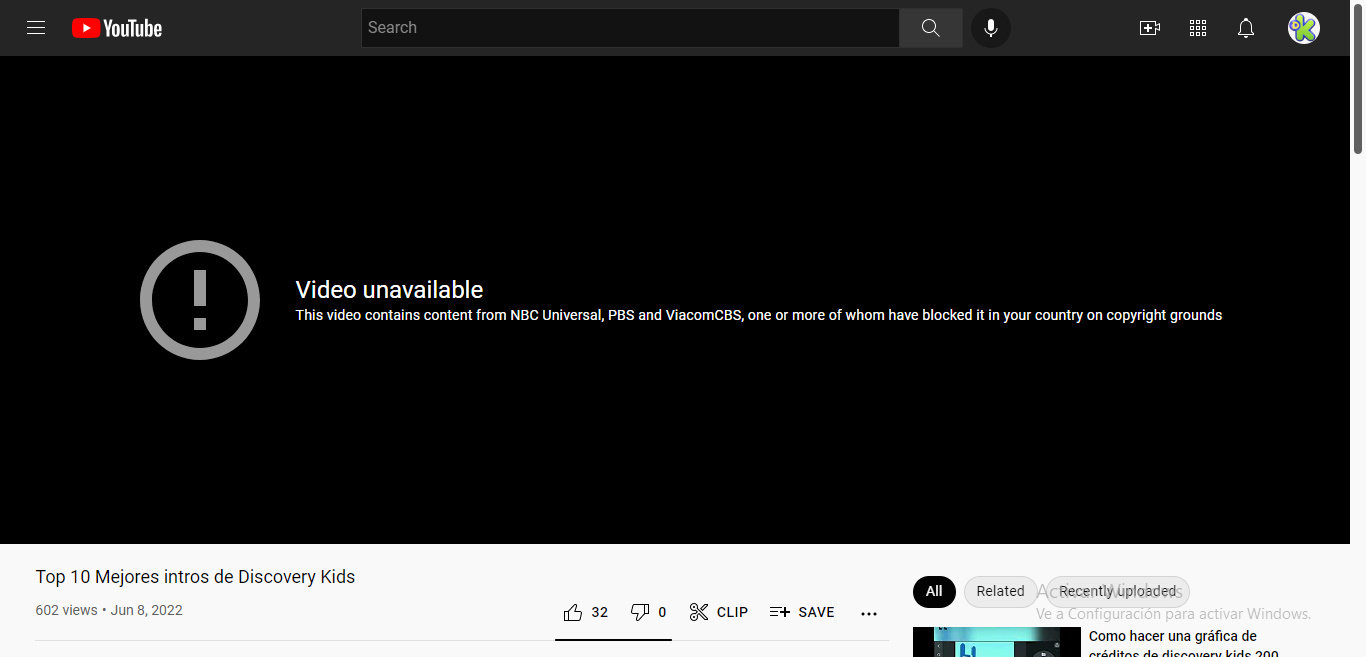Click the 'Video unavailable' heading text
Viewport: 1366px width, 657px height.
389,290
